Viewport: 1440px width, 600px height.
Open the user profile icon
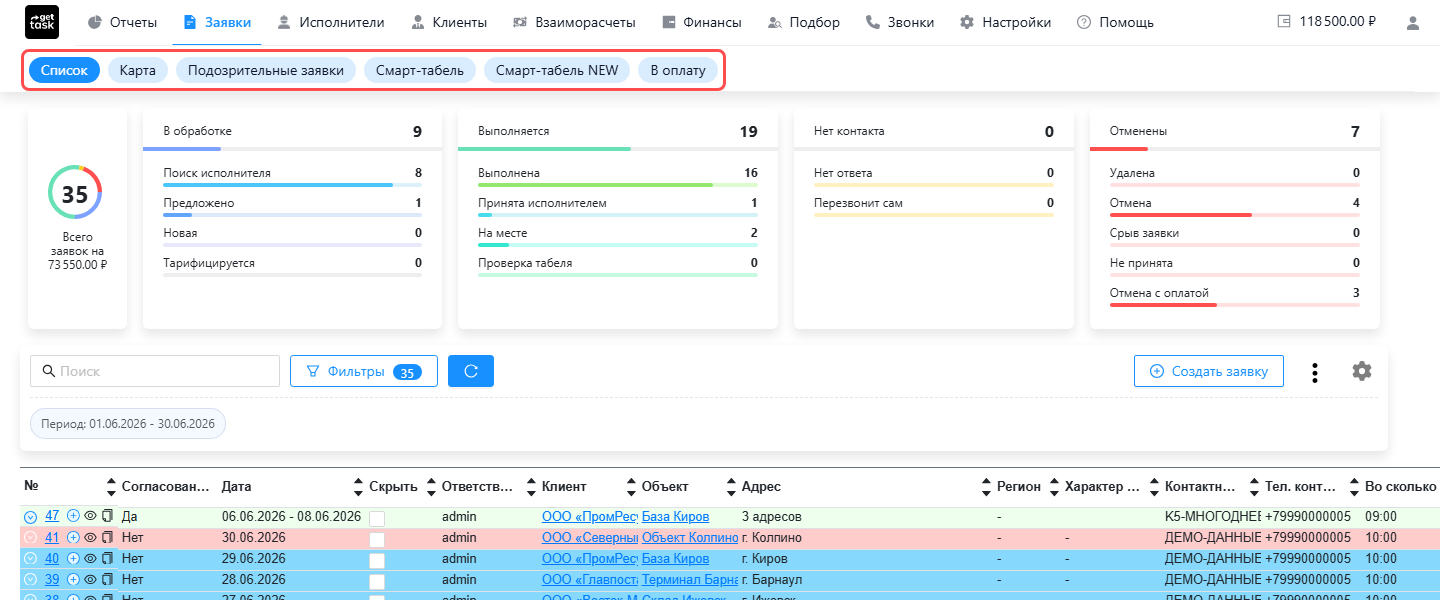click(1413, 23)
